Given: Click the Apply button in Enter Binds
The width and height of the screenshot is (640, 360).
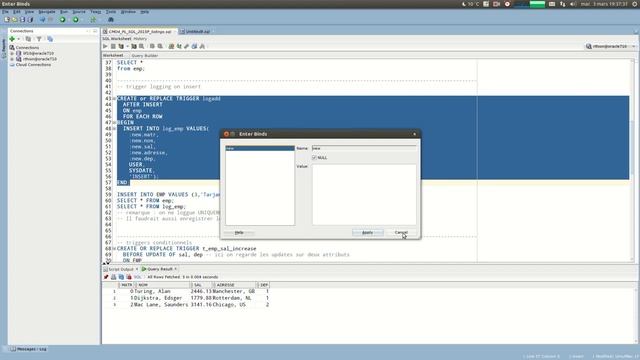Looking at the screenshot, I should tap(367, 233).
